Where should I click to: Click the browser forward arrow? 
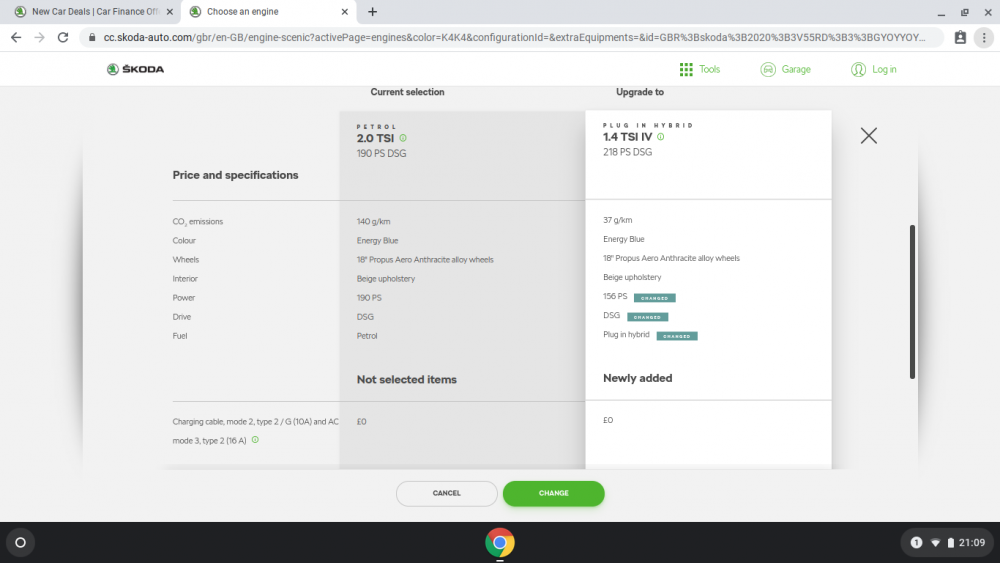(x=40, y=38)
